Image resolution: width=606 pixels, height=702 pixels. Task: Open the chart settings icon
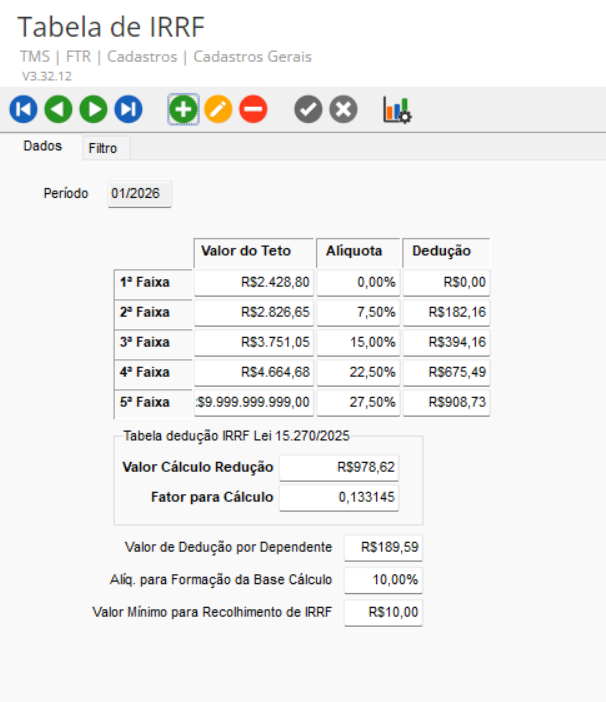397,110
